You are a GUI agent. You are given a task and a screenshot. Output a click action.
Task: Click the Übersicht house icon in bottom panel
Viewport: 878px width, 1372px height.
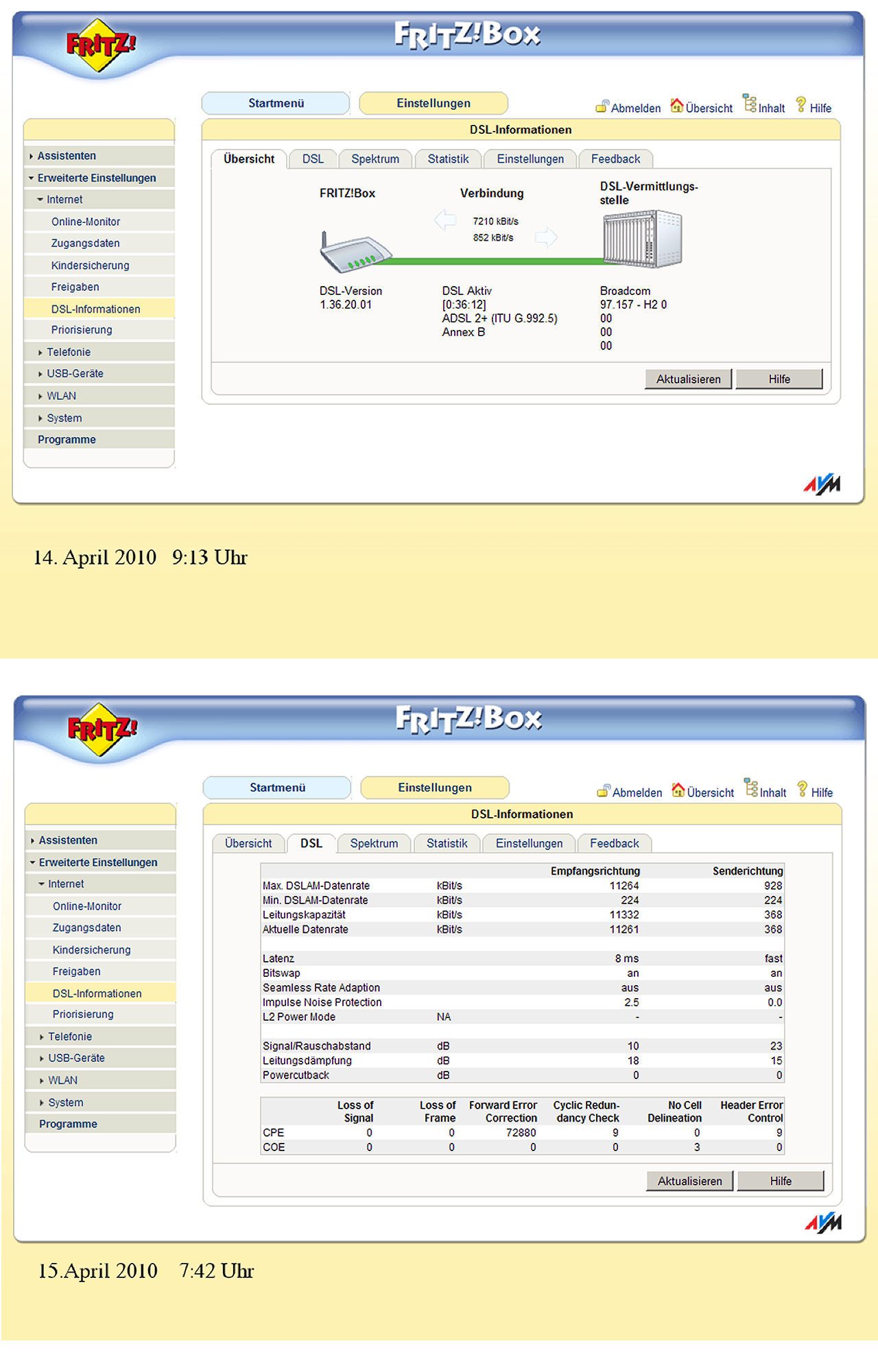[x=678, y=790]
